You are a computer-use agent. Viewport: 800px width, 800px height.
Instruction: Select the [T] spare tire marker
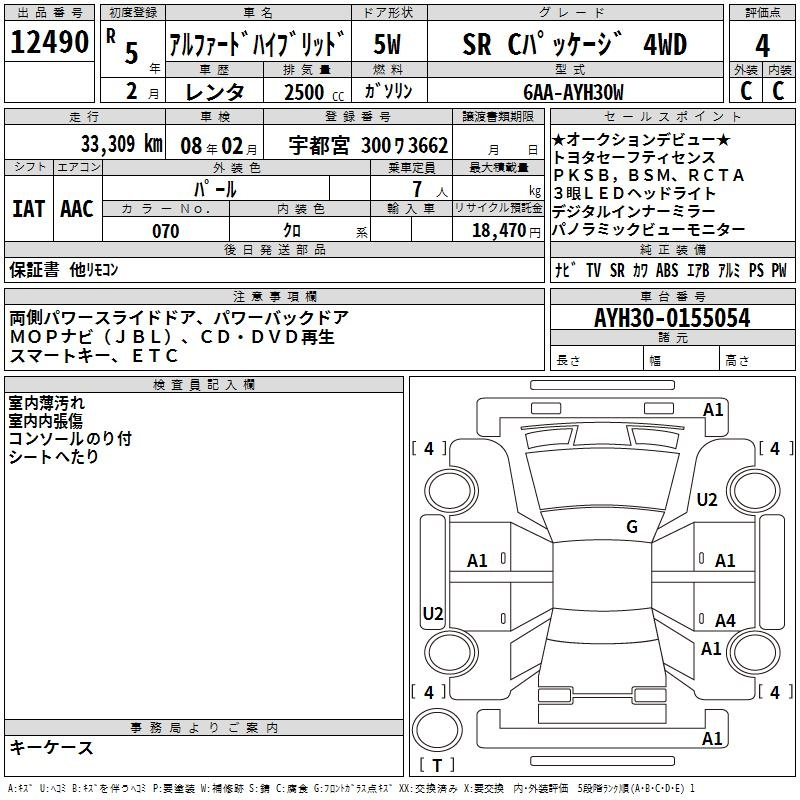point(437,766)
